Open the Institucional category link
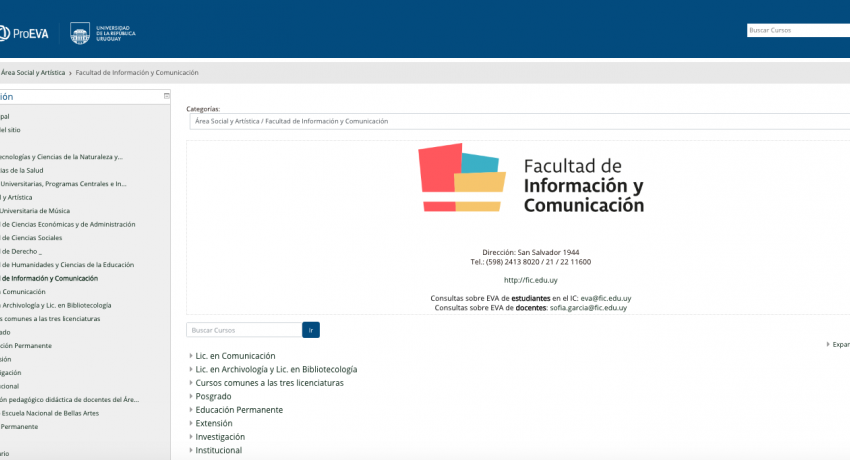Image resolution: width=850 pixels, height=460 pixels. click(x=218, y=450)
